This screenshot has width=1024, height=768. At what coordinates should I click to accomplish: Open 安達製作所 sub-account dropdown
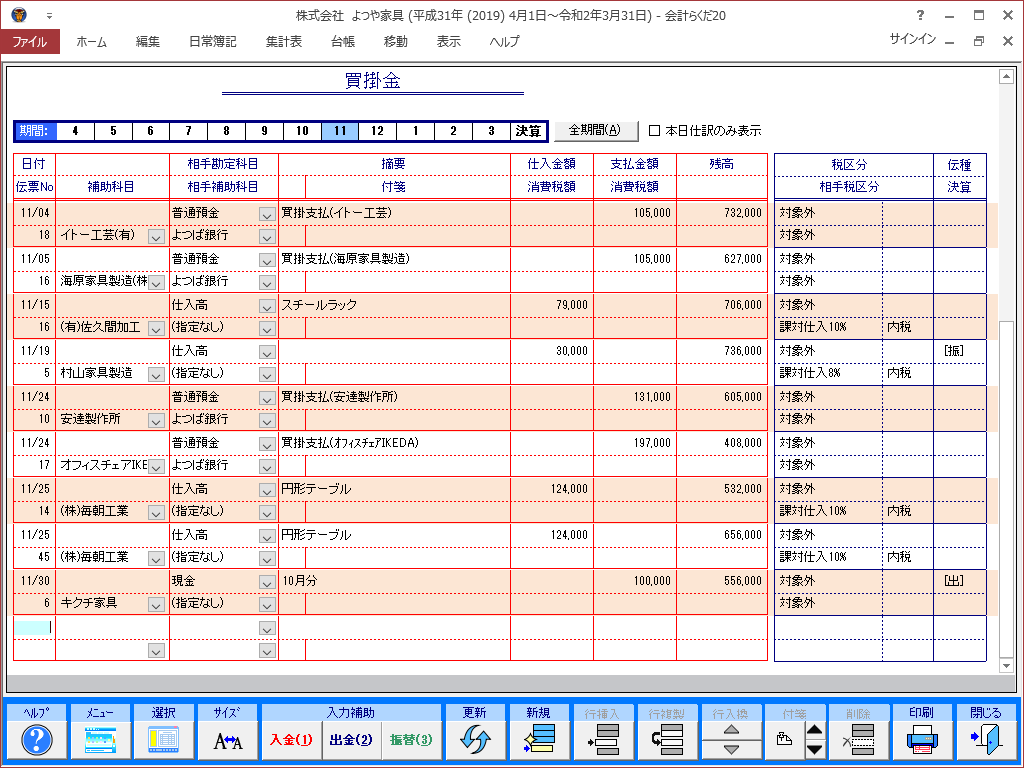point(156,421)
